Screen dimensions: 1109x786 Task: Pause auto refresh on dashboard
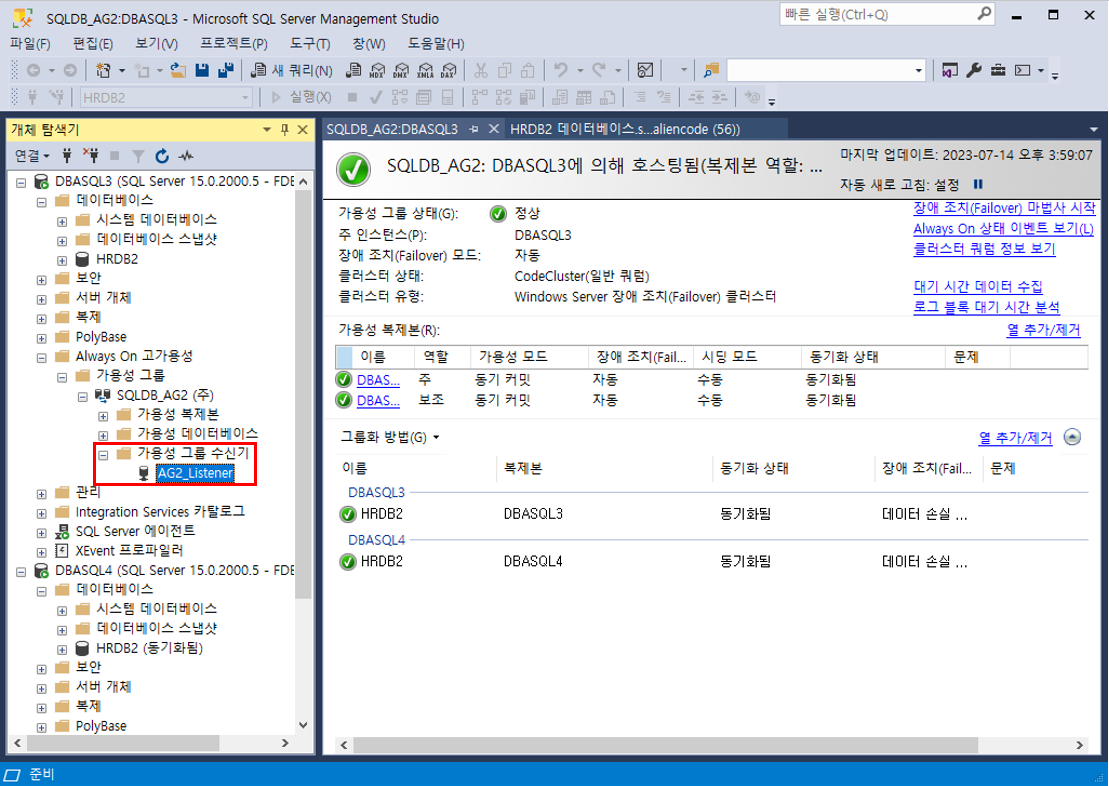coord(978,184)
